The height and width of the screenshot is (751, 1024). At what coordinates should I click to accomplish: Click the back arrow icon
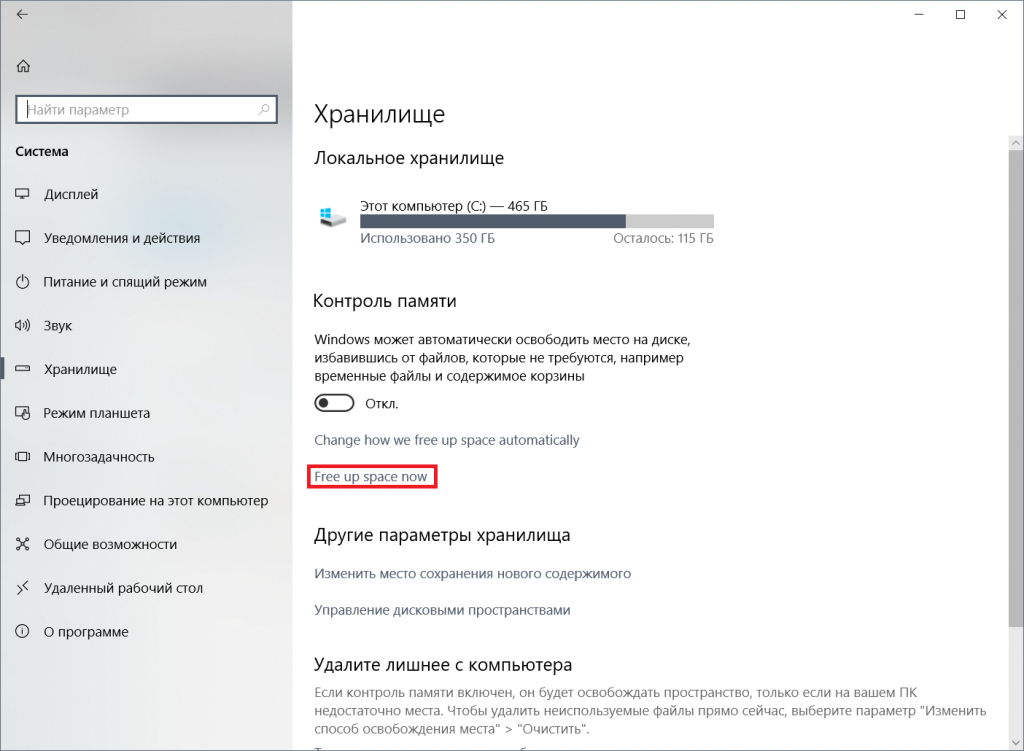[x=22, y=14]
